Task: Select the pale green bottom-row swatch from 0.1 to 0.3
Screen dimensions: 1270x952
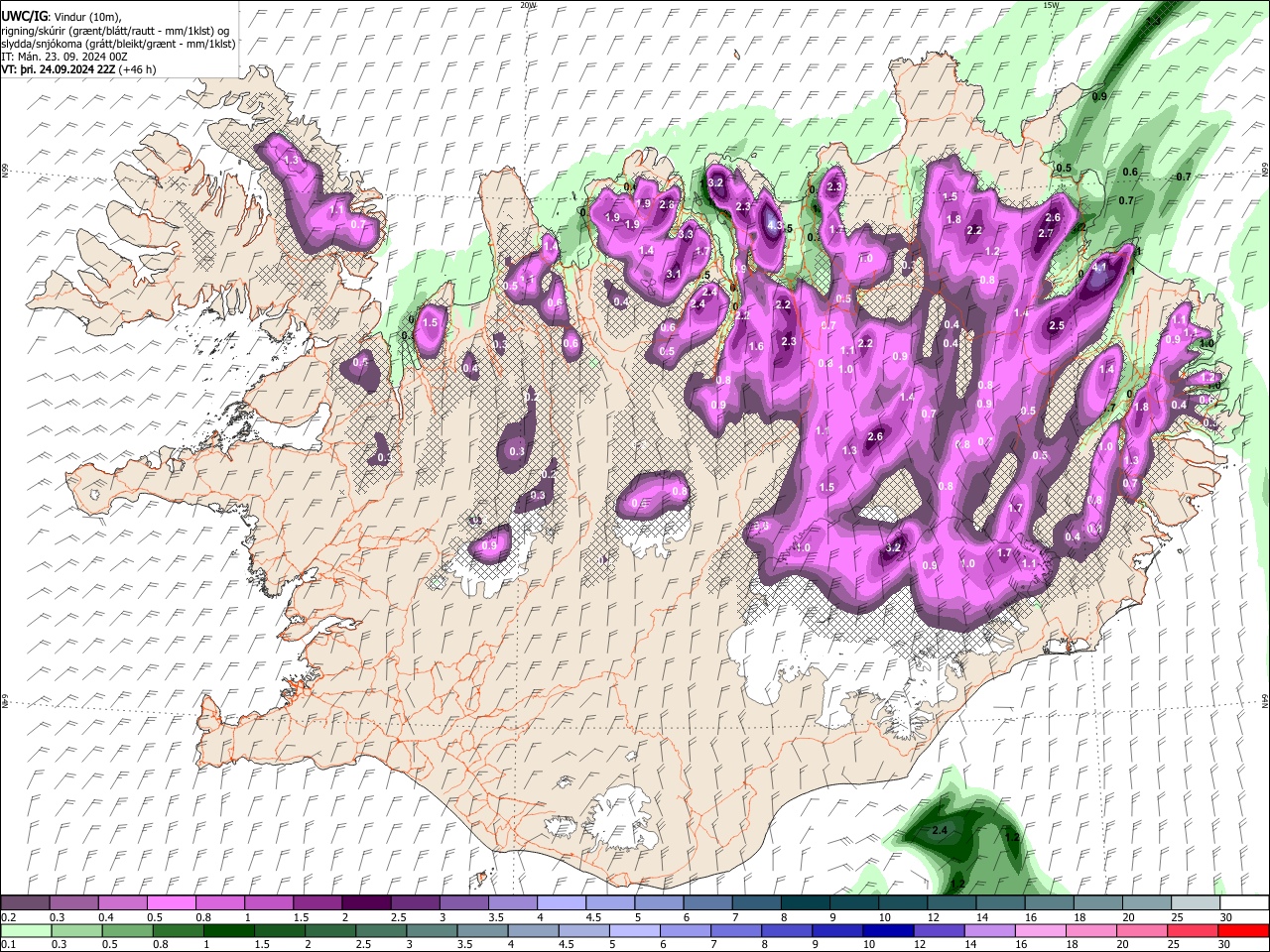Action: [x=25, y=931]
